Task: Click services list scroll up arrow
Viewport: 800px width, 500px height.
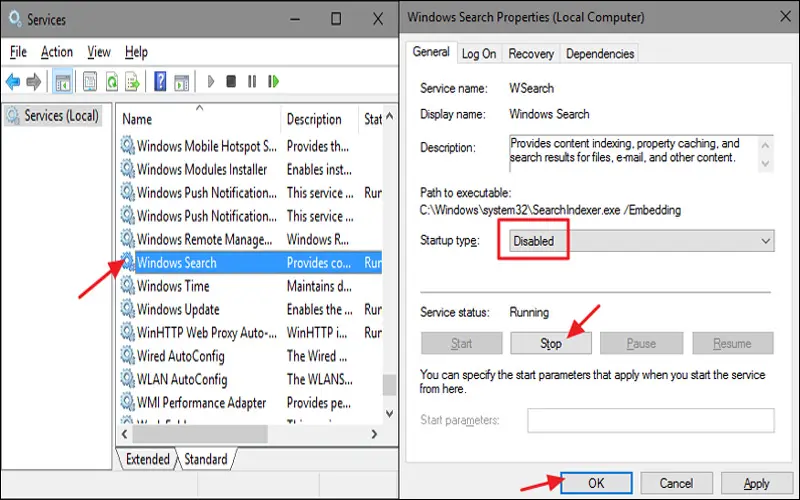Action: [x=390, y=116]
